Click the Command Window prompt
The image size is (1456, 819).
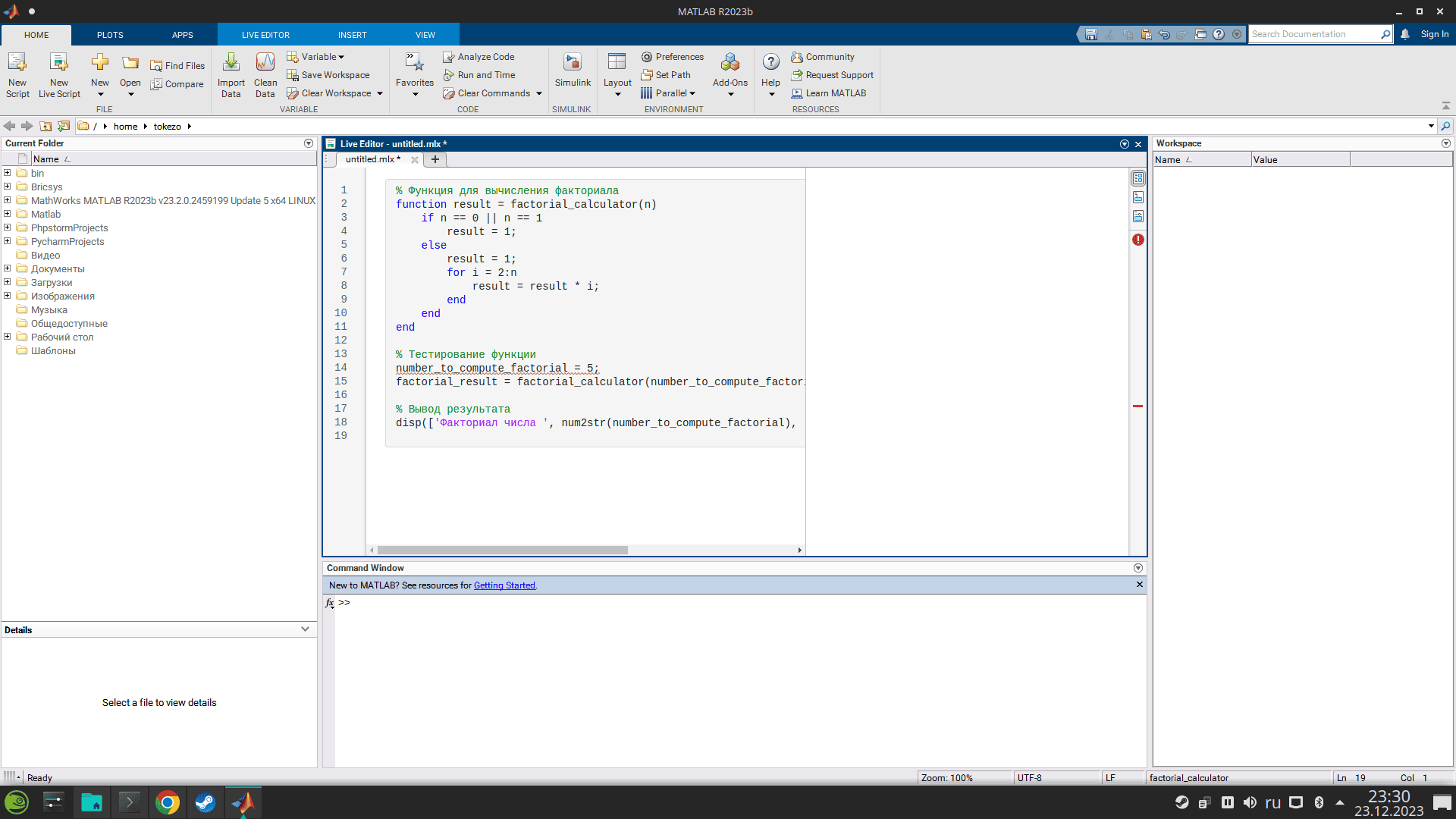pyautogui.click(x=344, y=602)
